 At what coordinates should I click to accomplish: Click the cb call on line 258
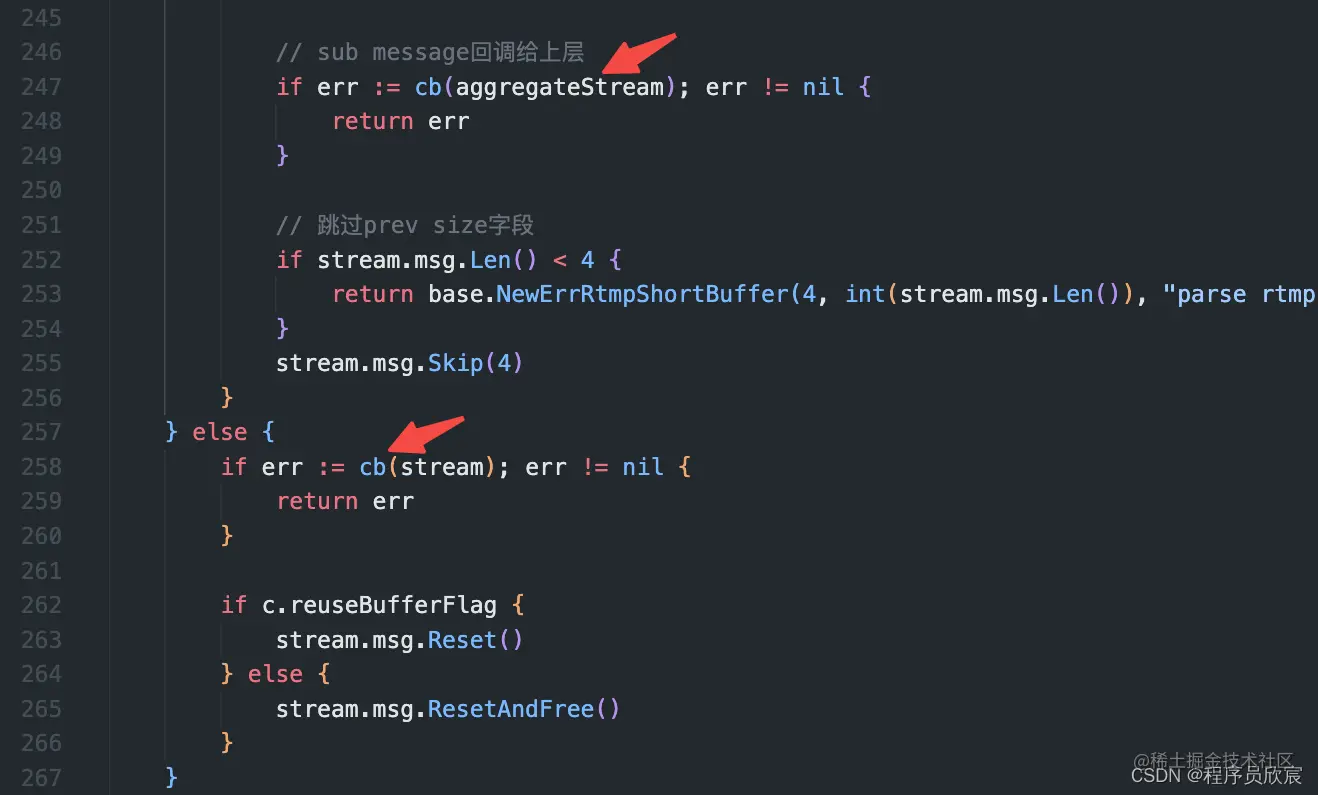(373, 466)
